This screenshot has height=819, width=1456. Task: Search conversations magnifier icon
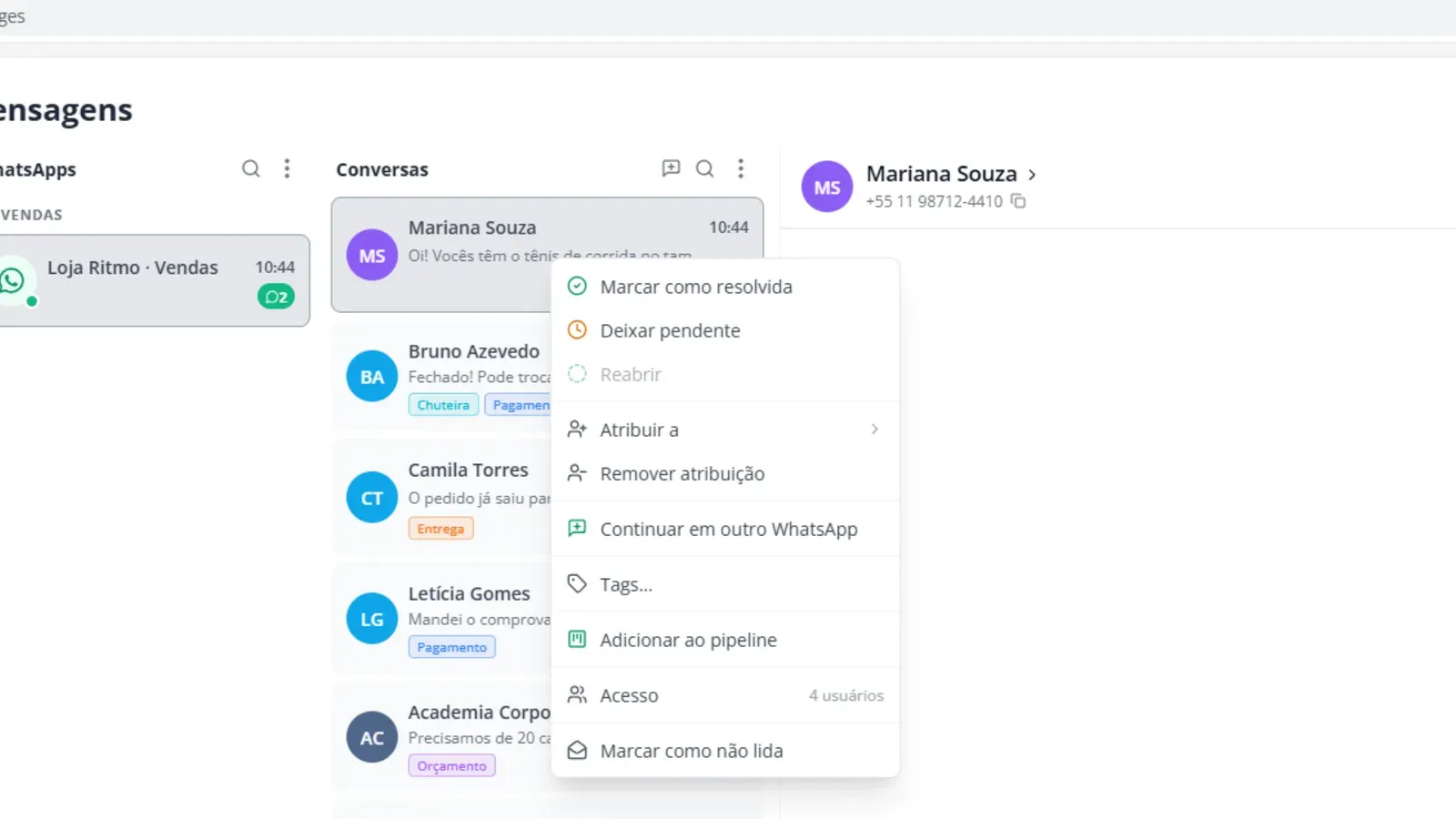tap(704, 168)
